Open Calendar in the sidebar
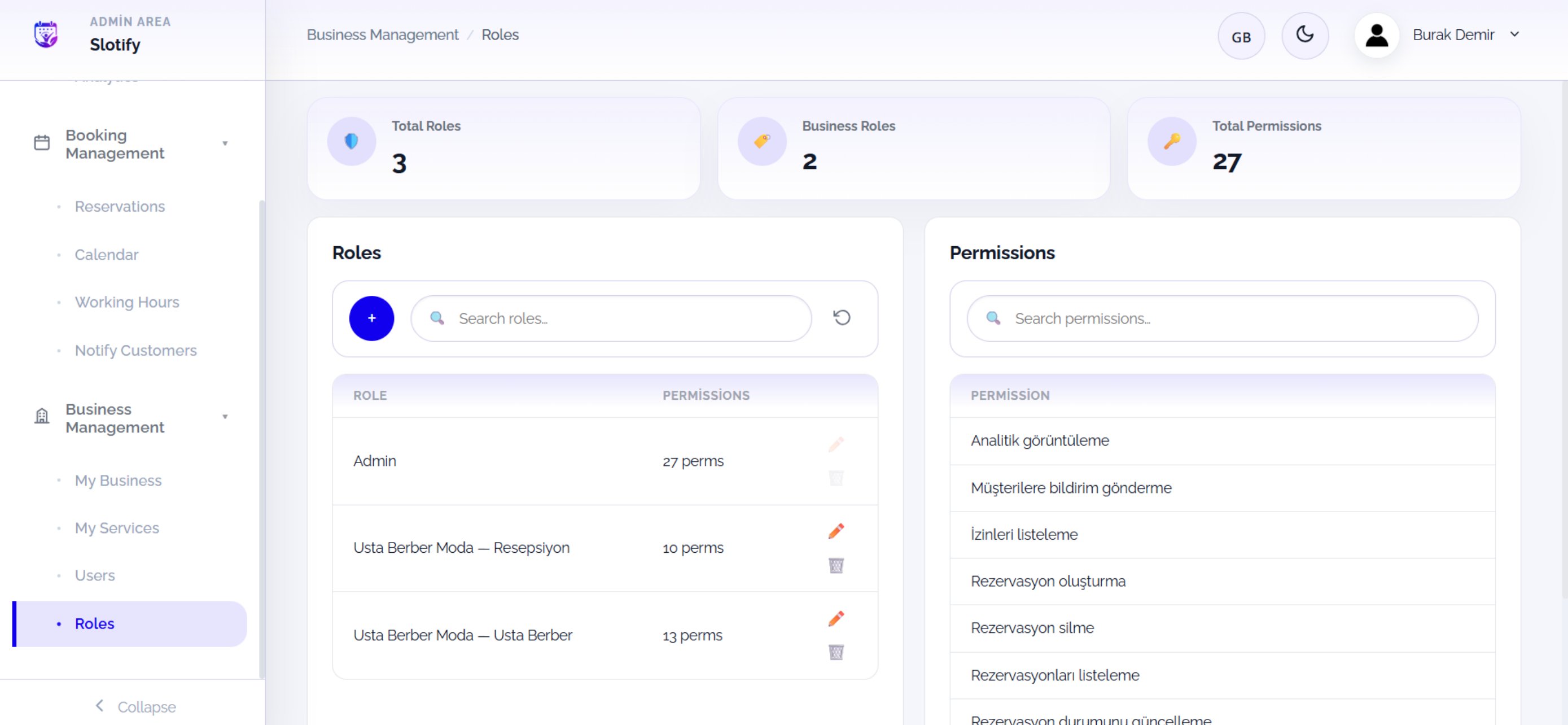This screenshot has height=725, width=1568. click(107, 255)
